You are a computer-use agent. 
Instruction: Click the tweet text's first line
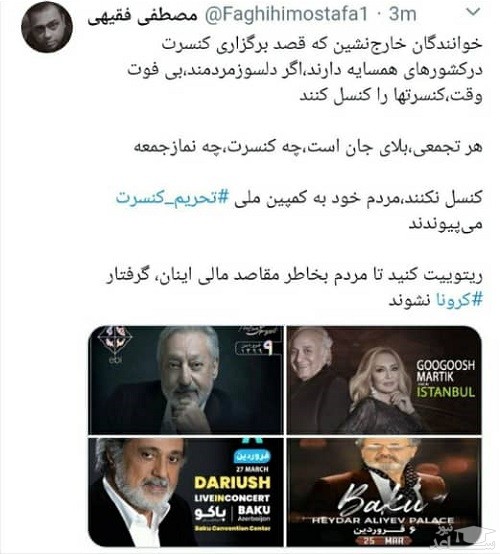coord(322,45)
